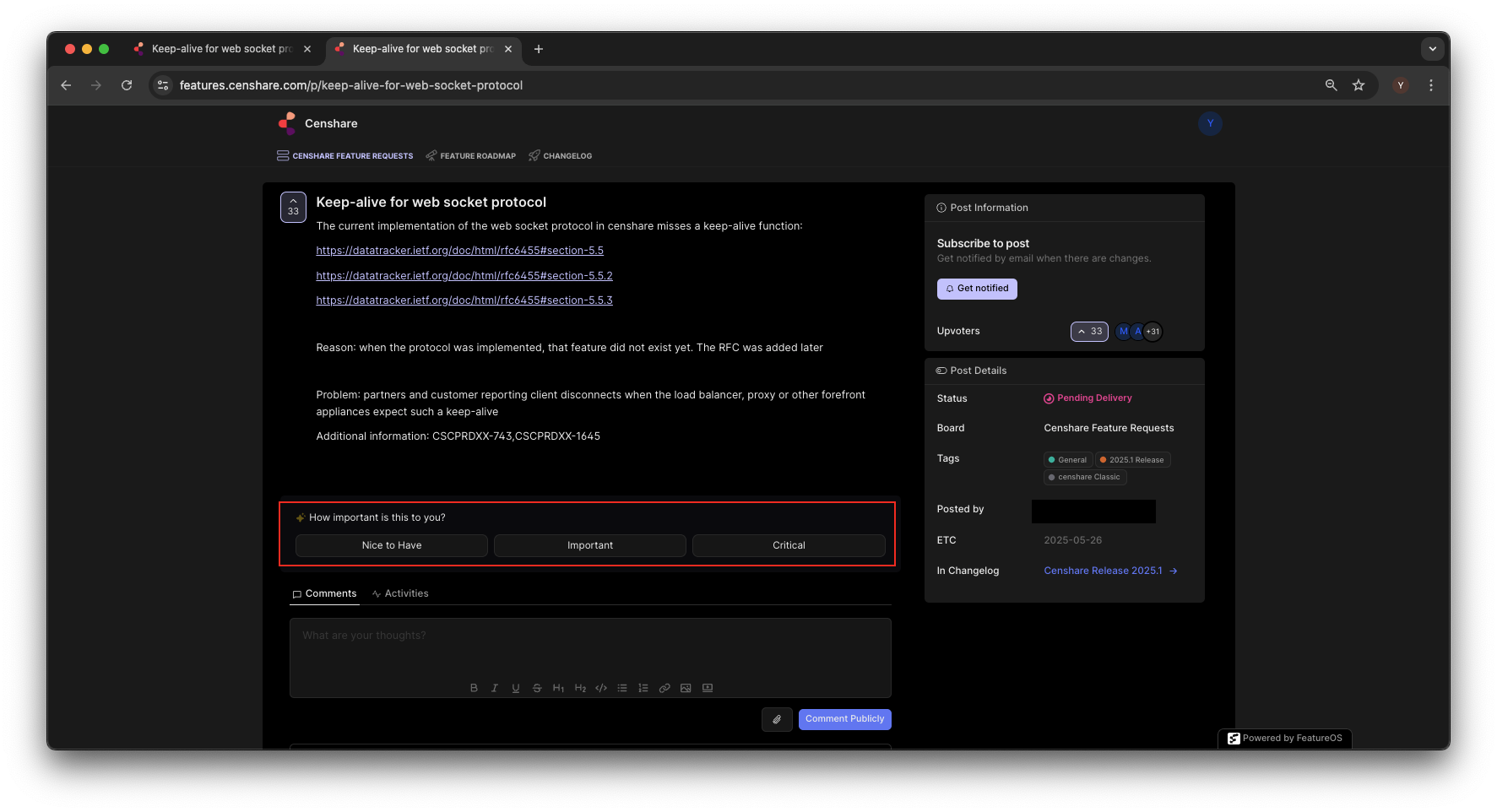Open the 'Censhare Release 2025.1' changelog link
1497x812 pixels.
pos(1103,571)
